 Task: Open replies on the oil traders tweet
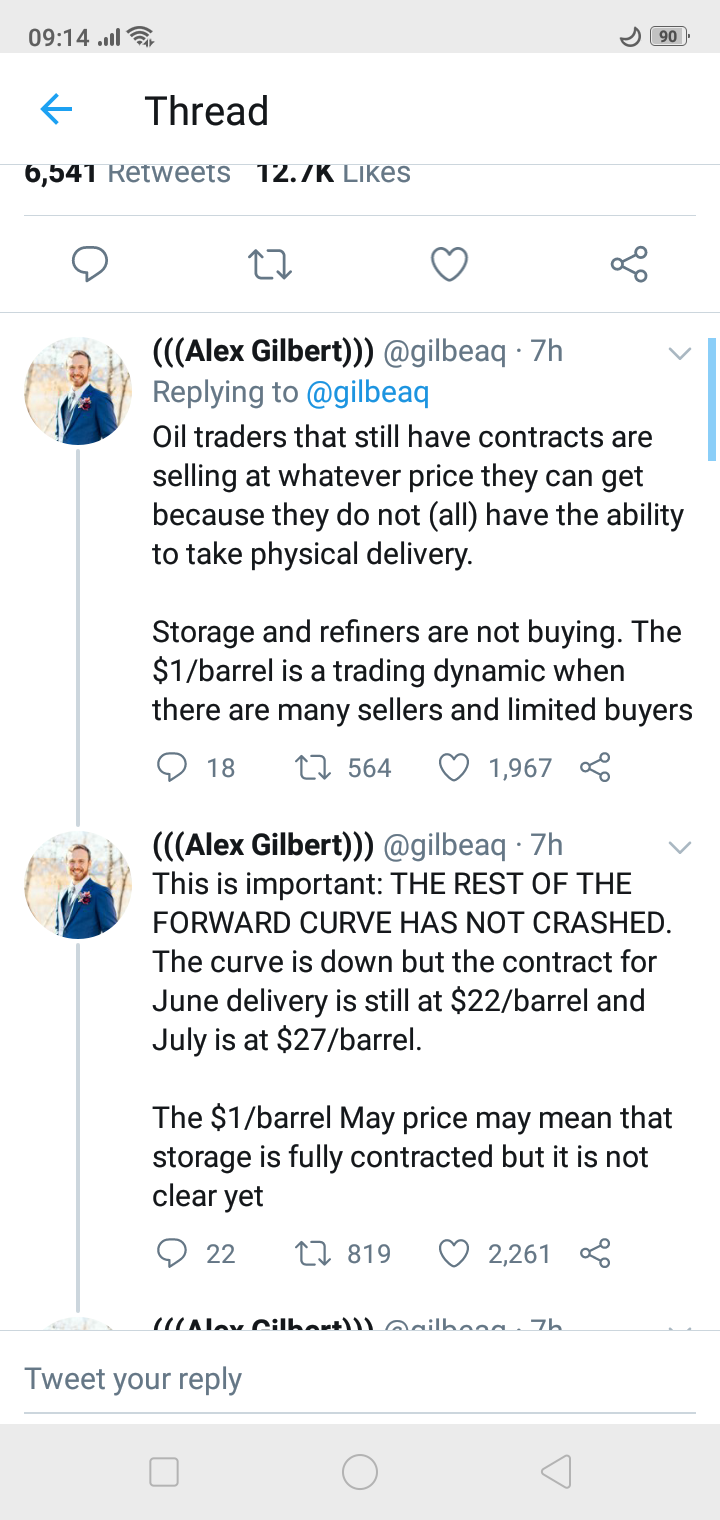click(173, 767)
